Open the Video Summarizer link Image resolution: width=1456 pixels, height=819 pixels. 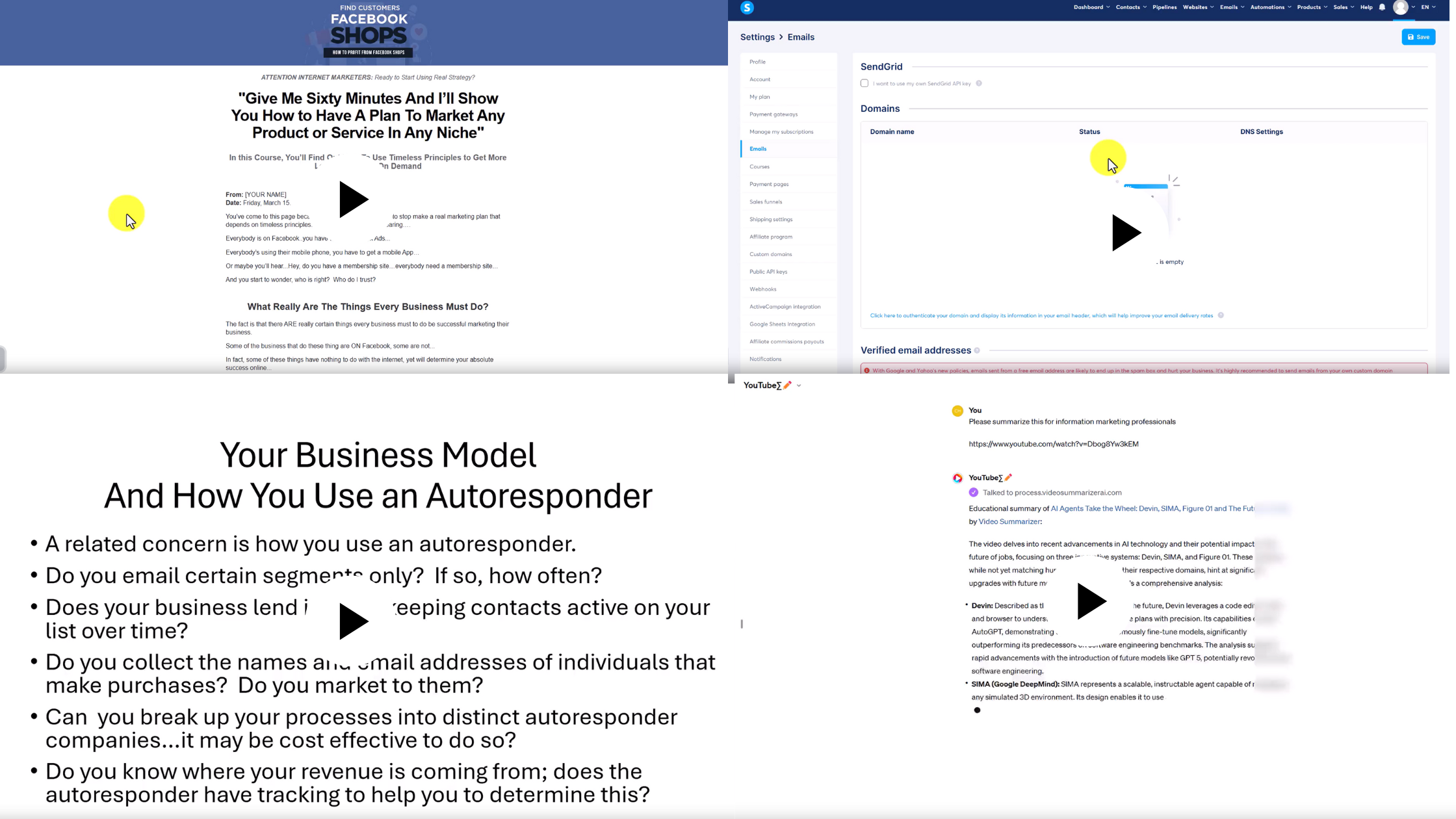1009,521
